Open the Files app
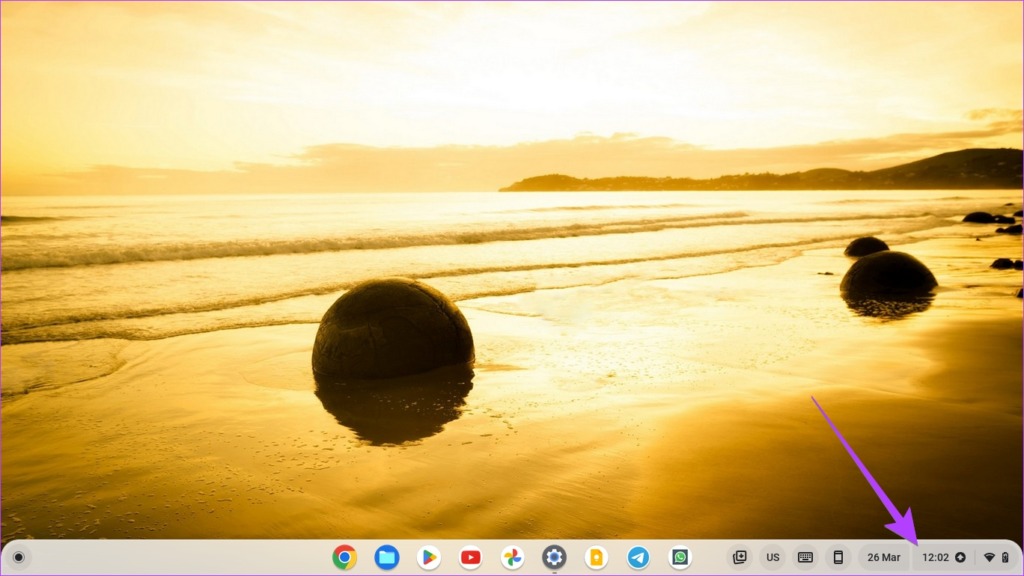Viewport: 1024px width, 576px height. [x=387, y=557]
